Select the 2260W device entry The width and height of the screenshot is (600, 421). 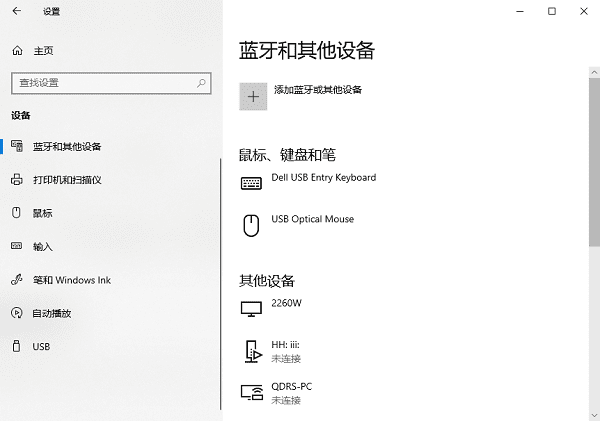(x=286, y=303)
